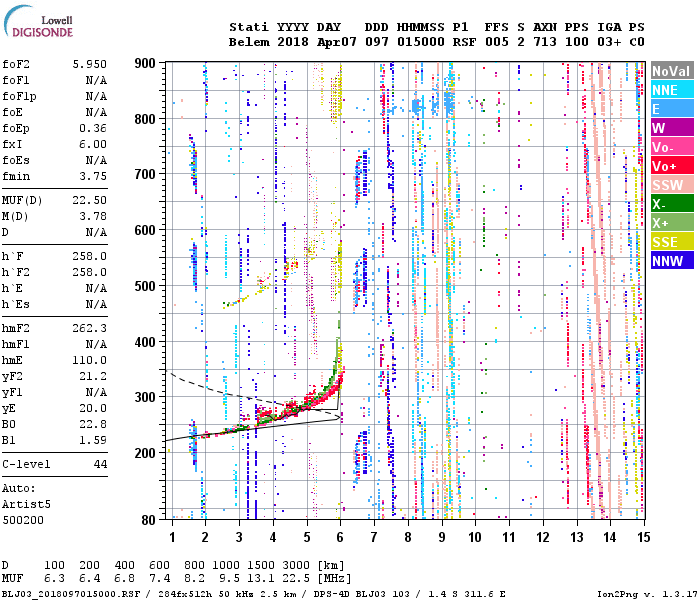The width and height of the screenshot is (700, 600).
Task: Click the M(D) value 3.78
Action: click(x=93, y=217)
